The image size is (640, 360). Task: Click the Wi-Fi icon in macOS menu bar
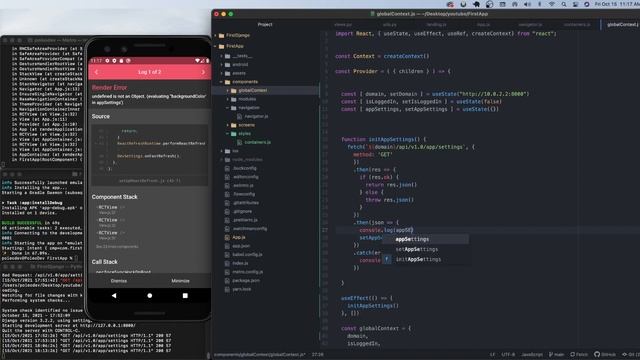(x=552, y=4)
